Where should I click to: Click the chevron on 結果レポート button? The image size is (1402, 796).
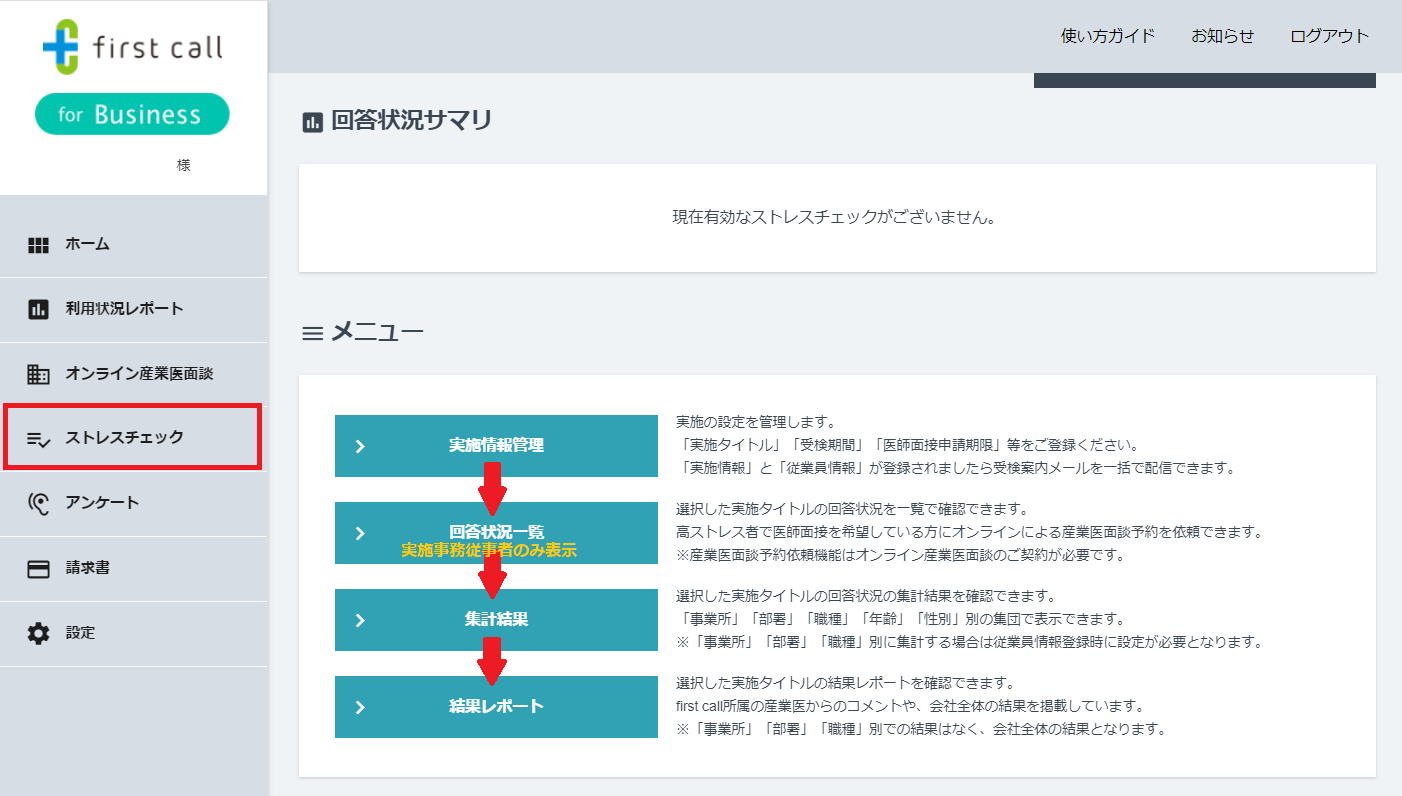tap(360, 707)
